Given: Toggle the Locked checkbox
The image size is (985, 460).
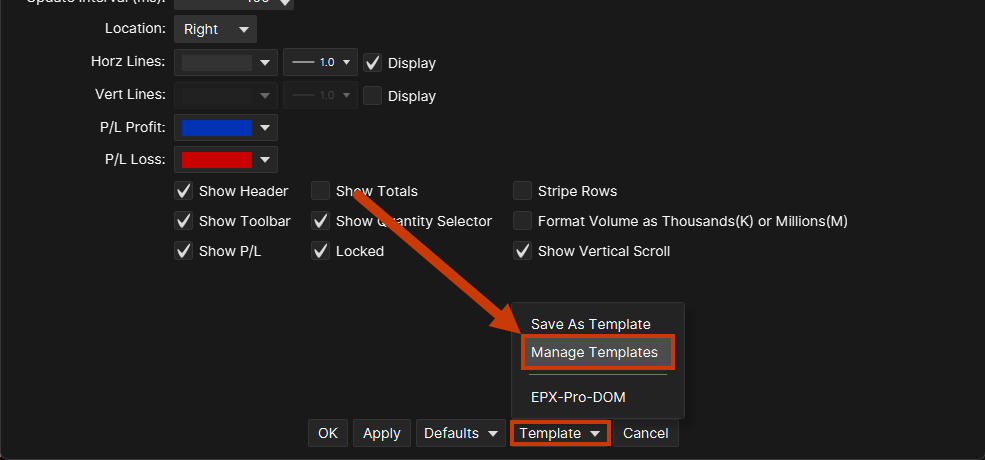Looking at the screenshot, I should [321, 251].
